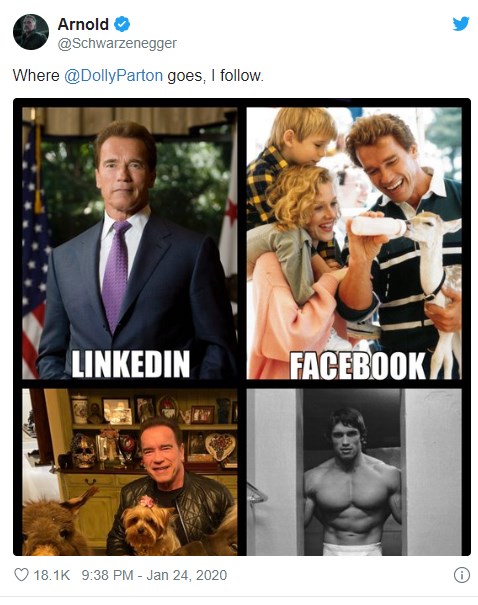This screenshot has width=478, height=605.
Task: Like the tweet with heart icon
Action: pos(21,575)
